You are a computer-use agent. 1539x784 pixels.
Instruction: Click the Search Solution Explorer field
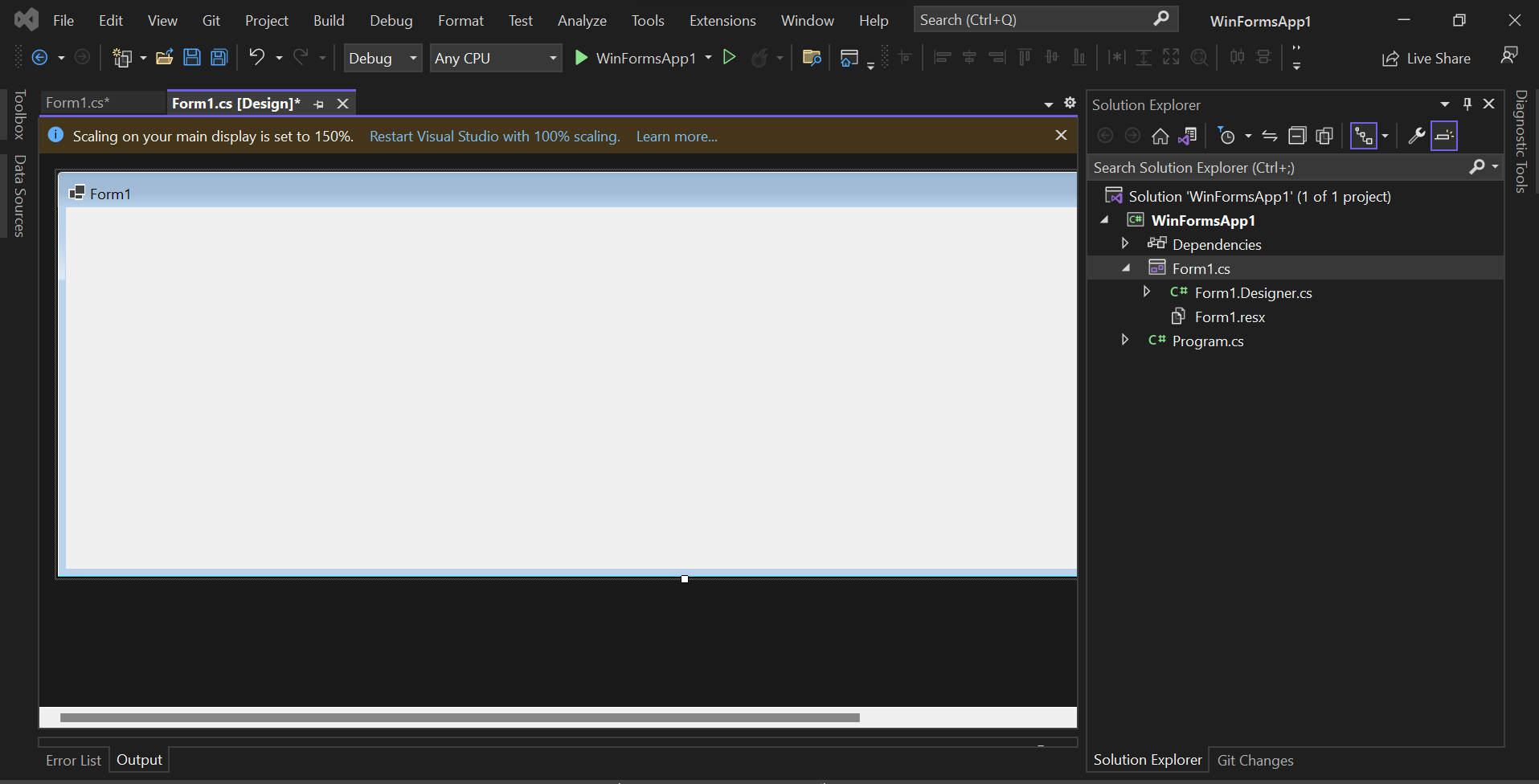1295,167
